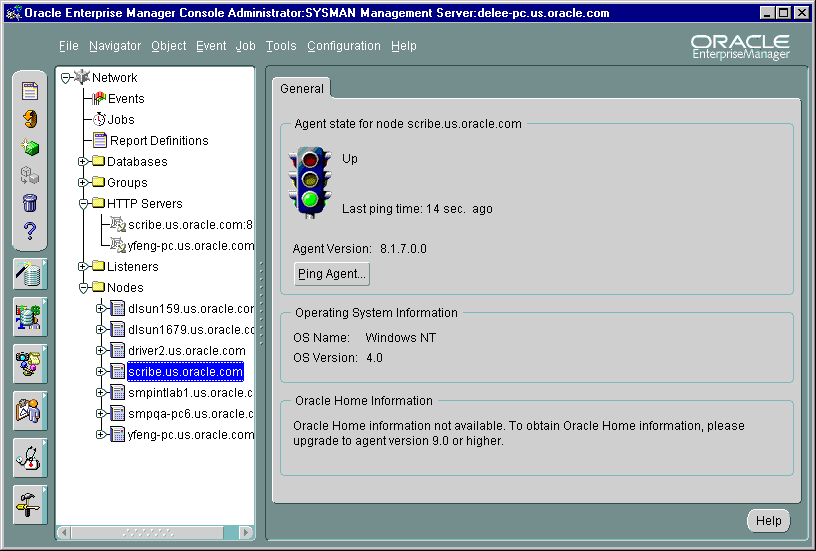Viewport: 816px width, 551px height.
Task: Click the Oracle Enterprise Manager logo
Action: point(740,47)
